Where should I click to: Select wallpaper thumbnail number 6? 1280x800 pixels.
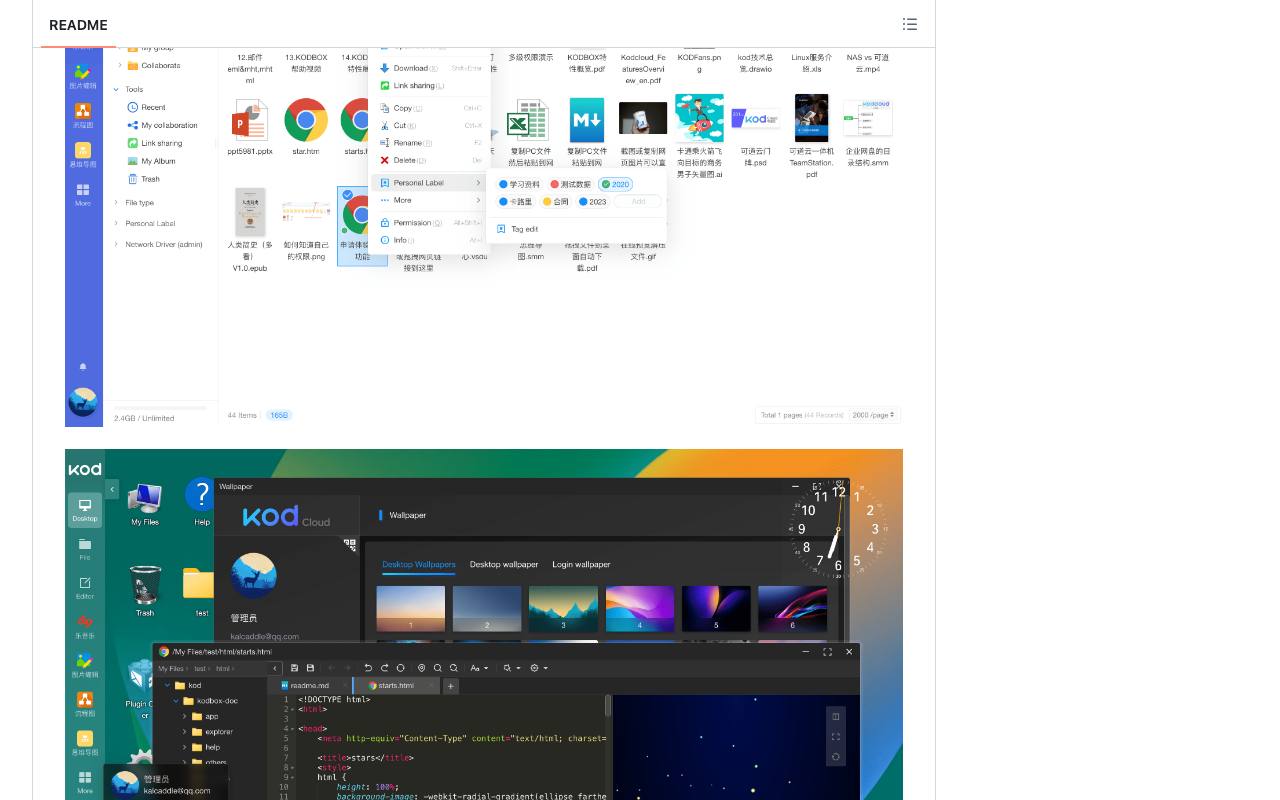[793, 609]
